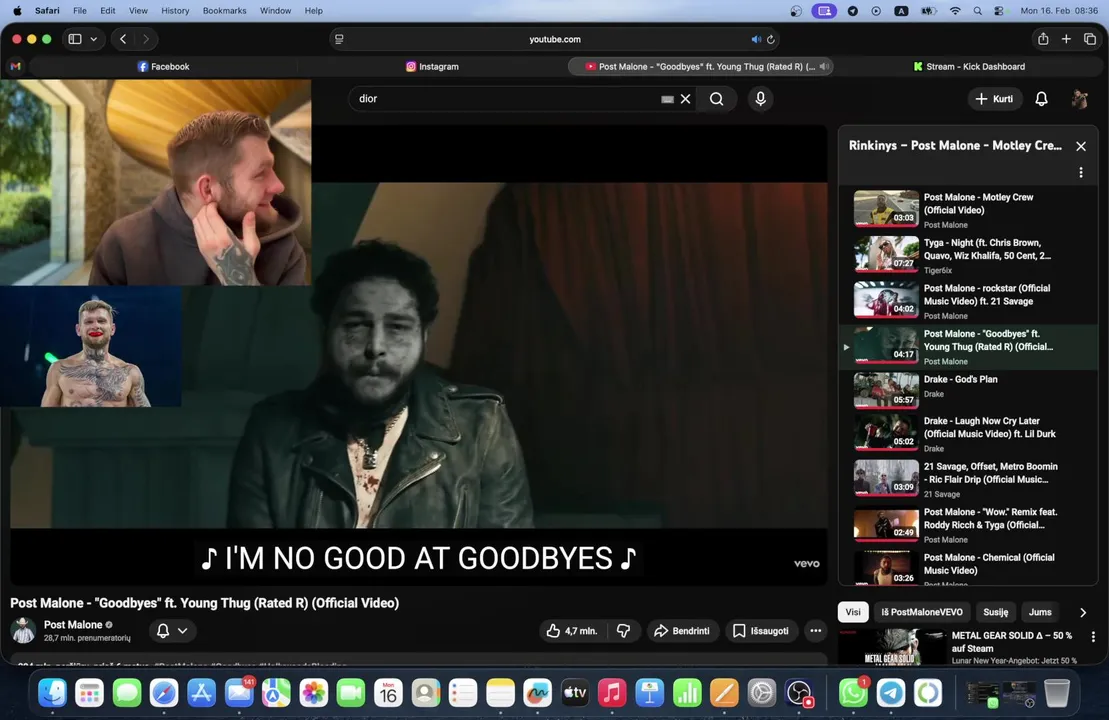Open WhatsApp from the Dock
The height and width of the screenshot is (720, 1109).
point(853,692)
